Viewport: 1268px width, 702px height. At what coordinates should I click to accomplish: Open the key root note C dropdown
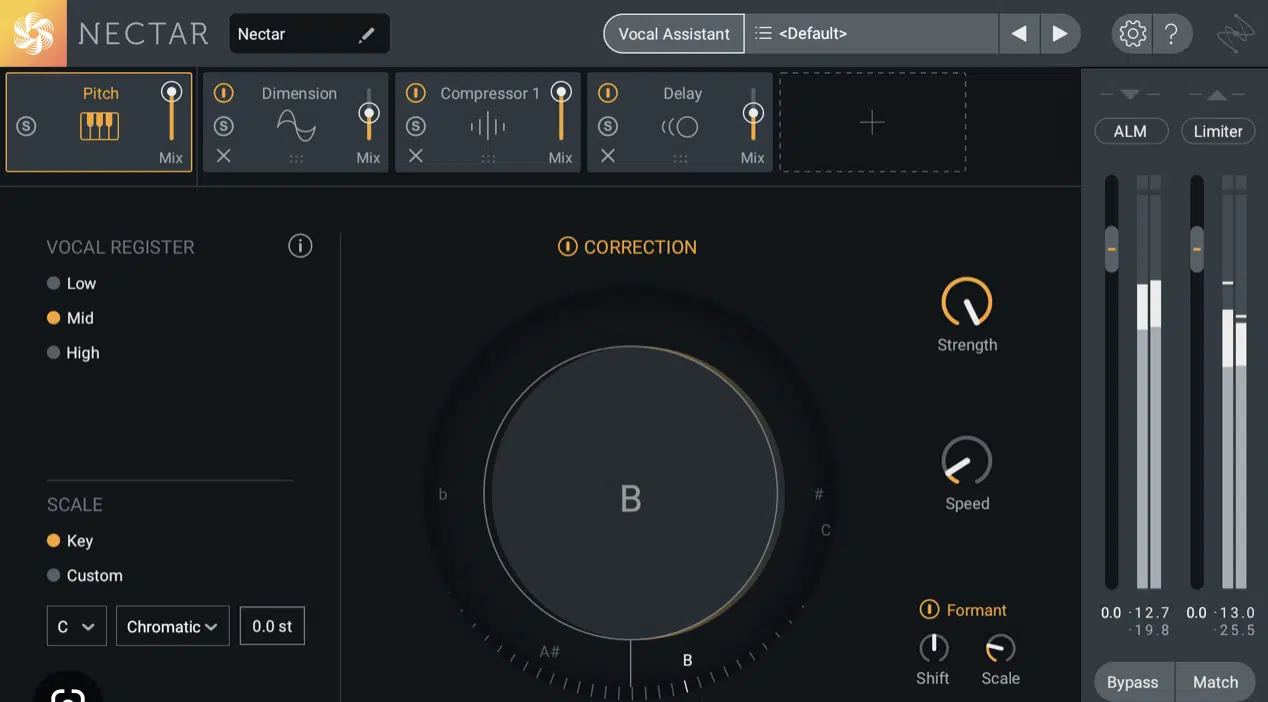click(77, 626)
